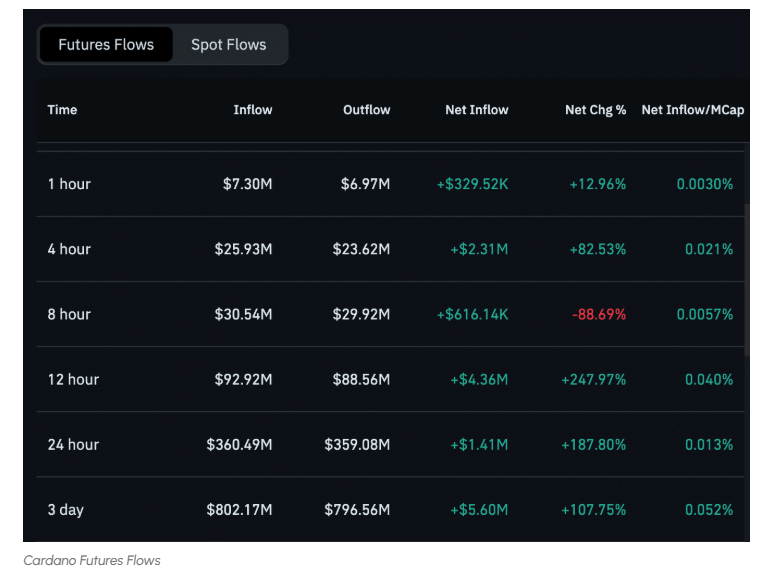Click the Inflow column header
This screenshot has width=772, height=578.
click(253, 110)
